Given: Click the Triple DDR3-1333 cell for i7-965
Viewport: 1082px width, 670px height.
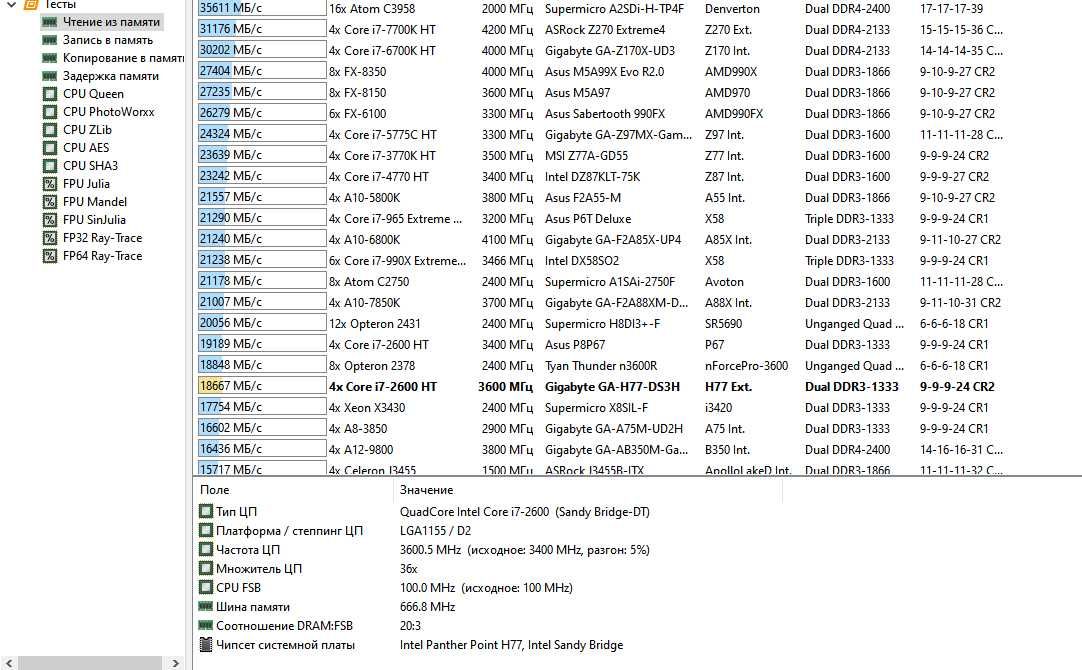Looking at the screenshot, I should point(849,219).
